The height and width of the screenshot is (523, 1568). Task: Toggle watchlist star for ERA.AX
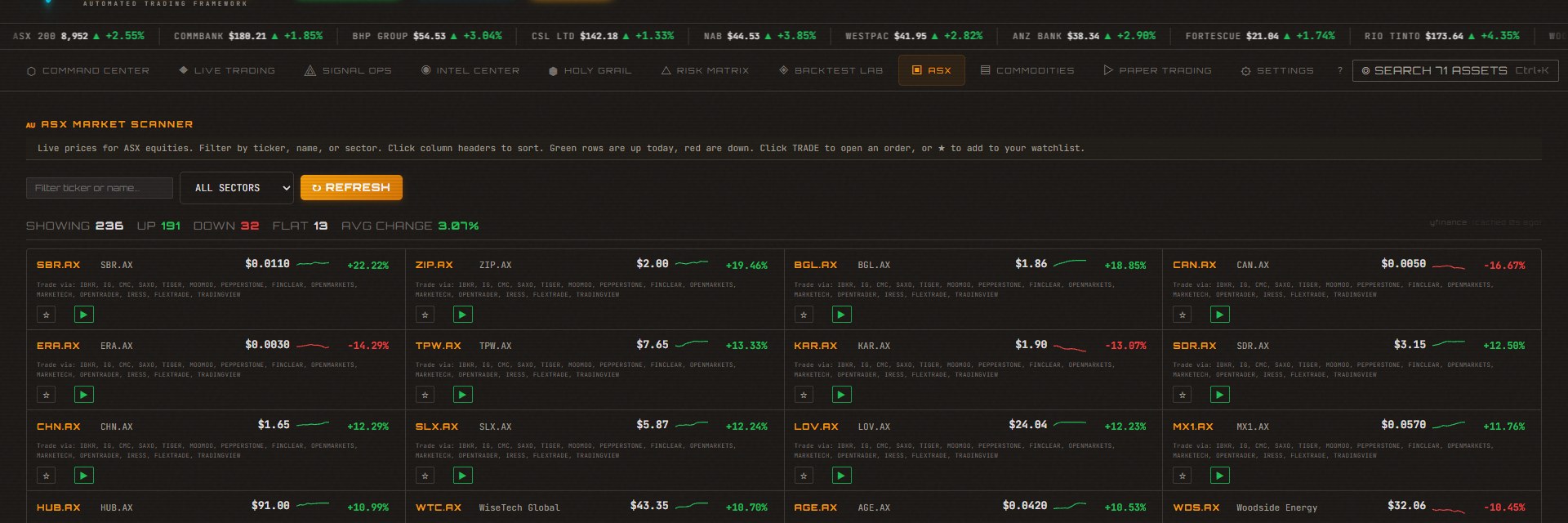click(x=47, y=395)
